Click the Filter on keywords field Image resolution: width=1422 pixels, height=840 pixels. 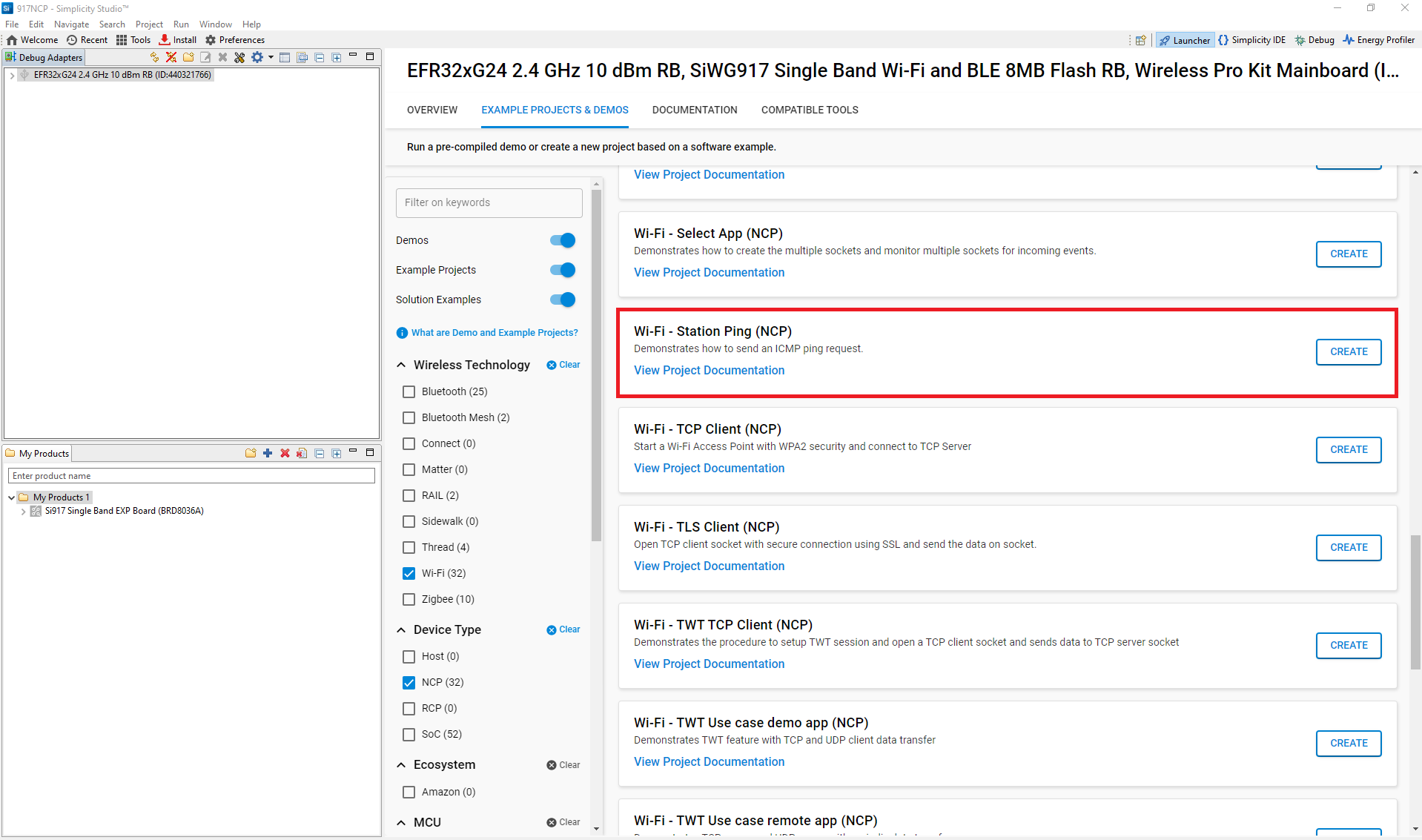tap(489, 202)
